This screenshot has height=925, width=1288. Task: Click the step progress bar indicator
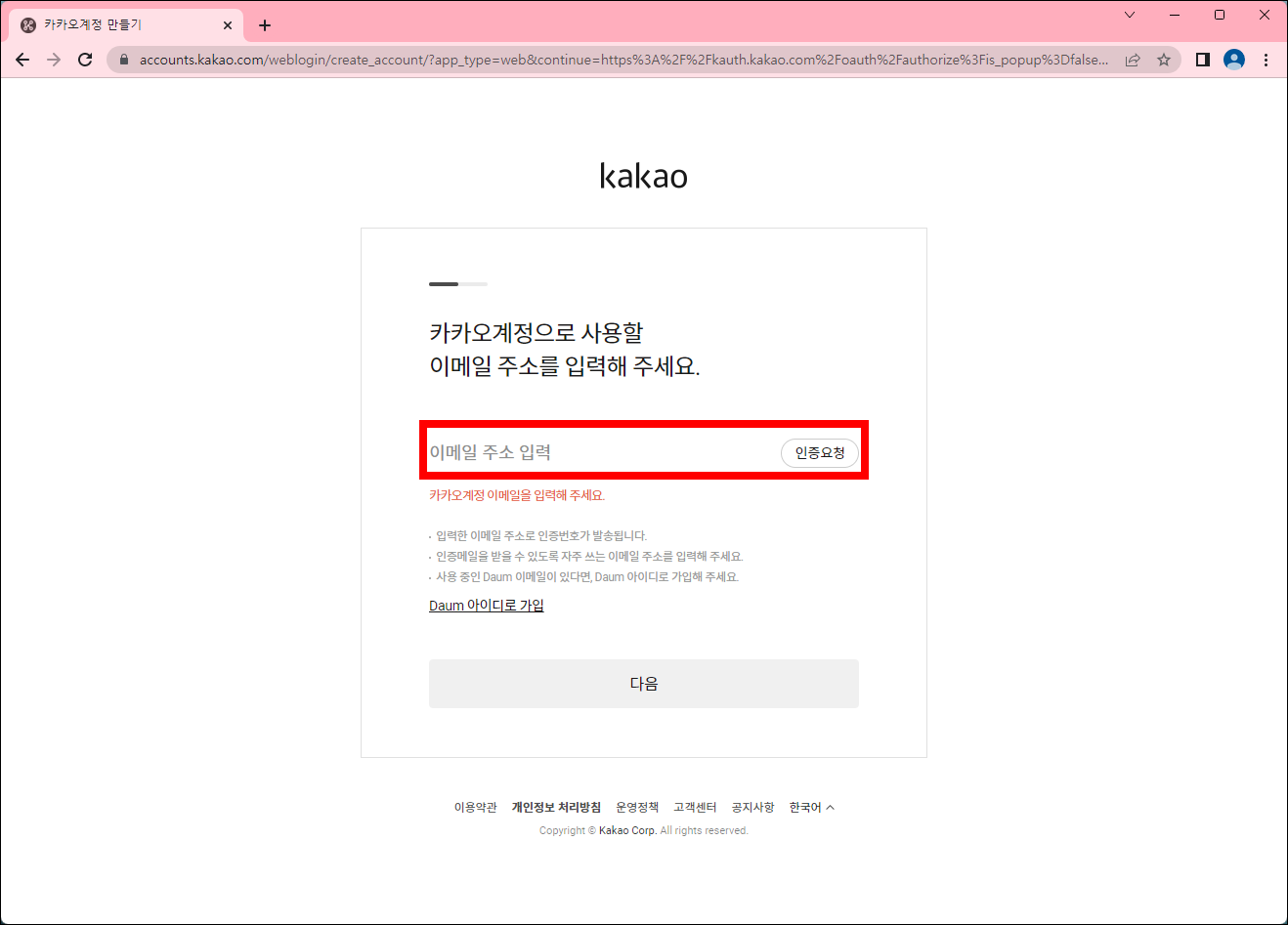pyautogui.click(x=458, y=284)
